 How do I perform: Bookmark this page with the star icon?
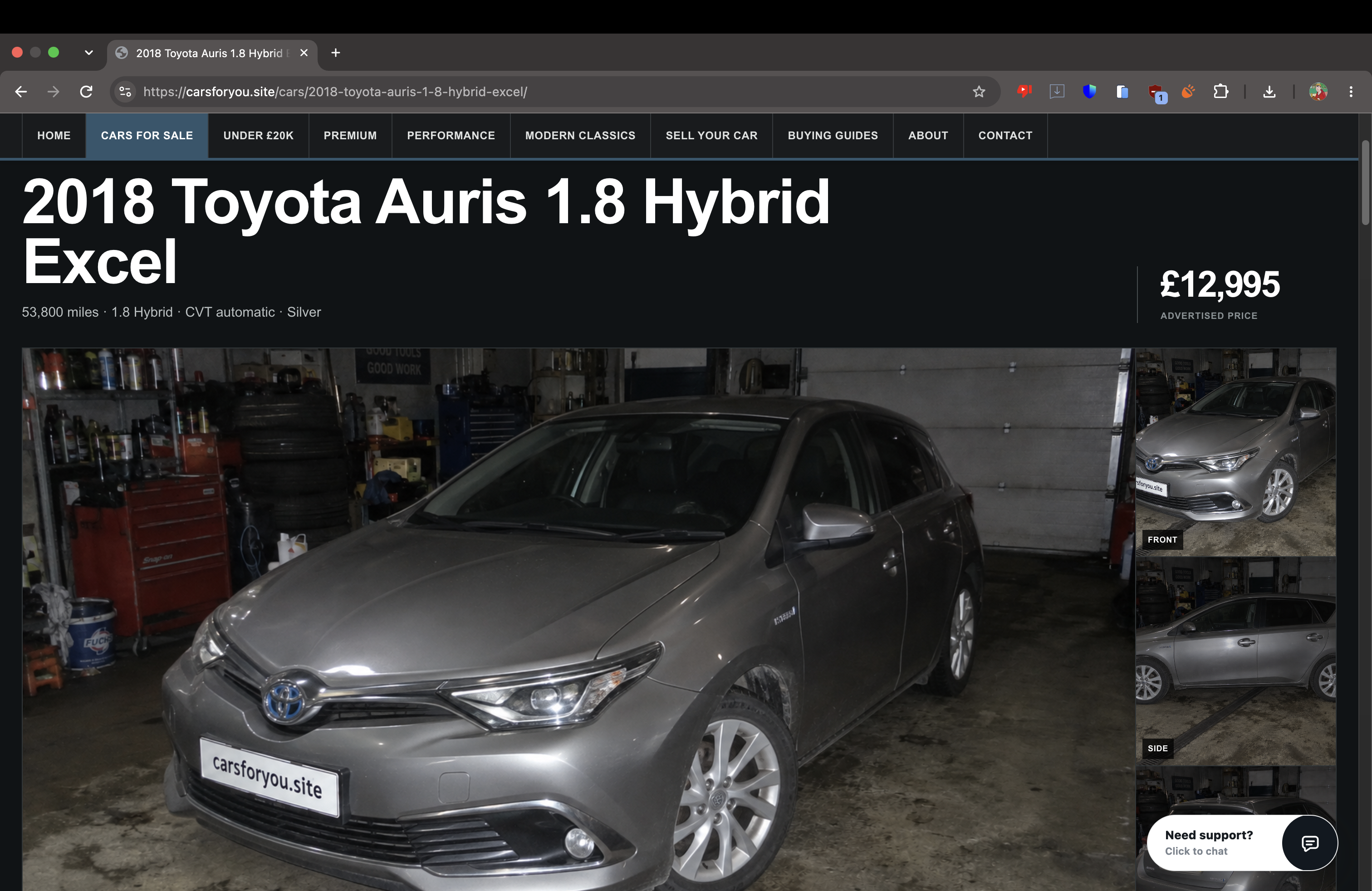tap(978, 92)
